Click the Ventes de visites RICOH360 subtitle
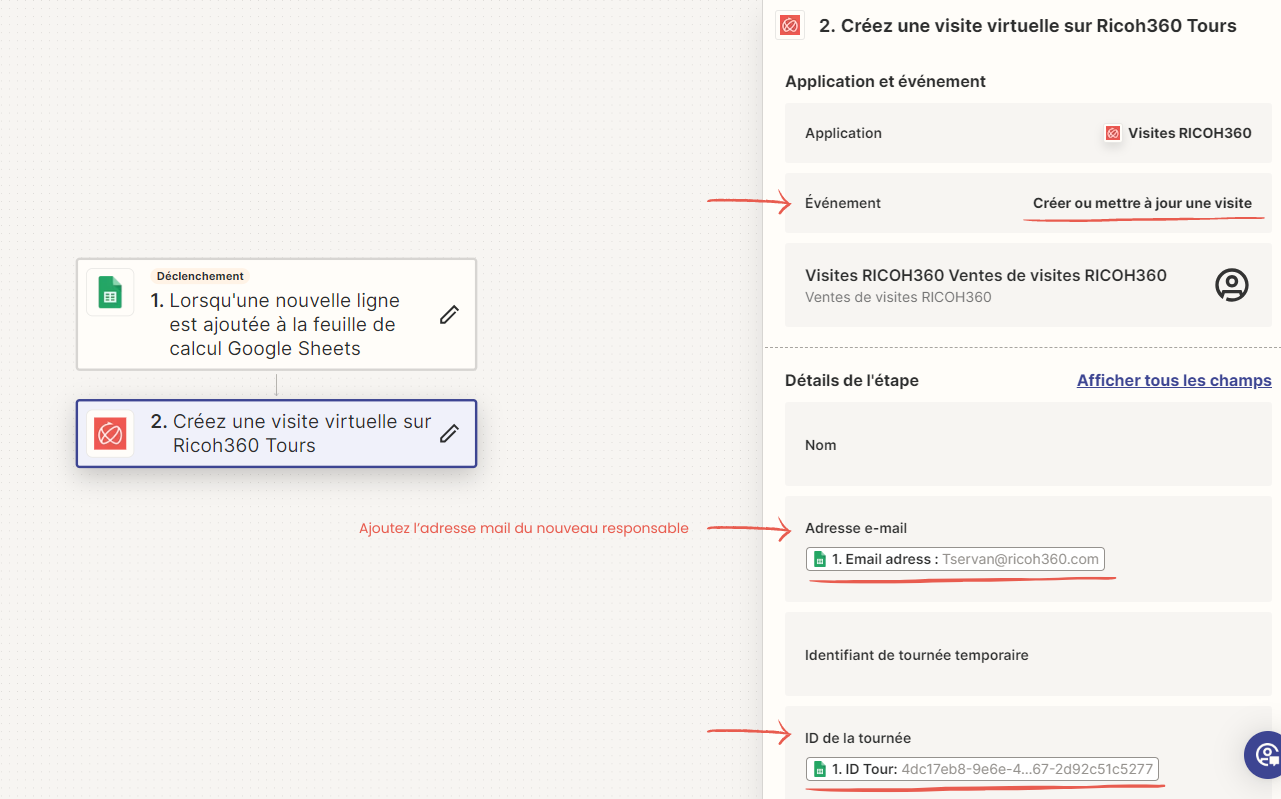This screenshot has width=1281, height=799. (x=898, y=297)
